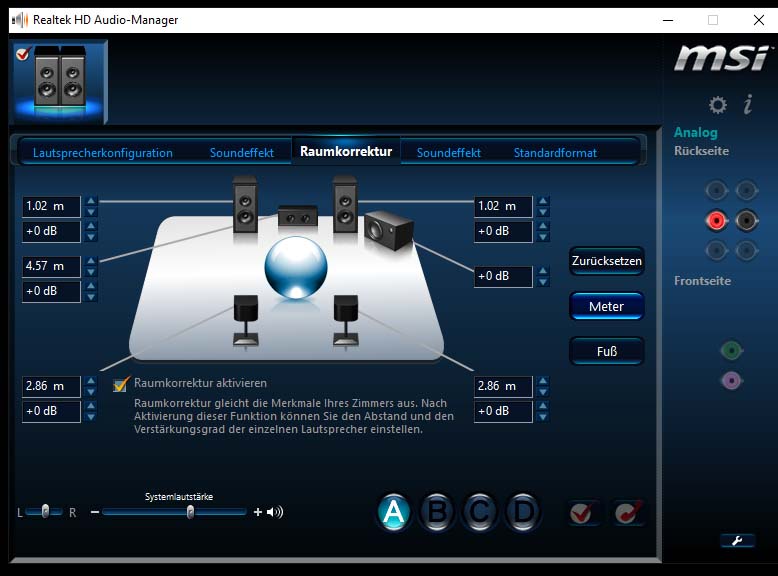
Task: Click the front left speaker in room
Action: click(245, 204)
